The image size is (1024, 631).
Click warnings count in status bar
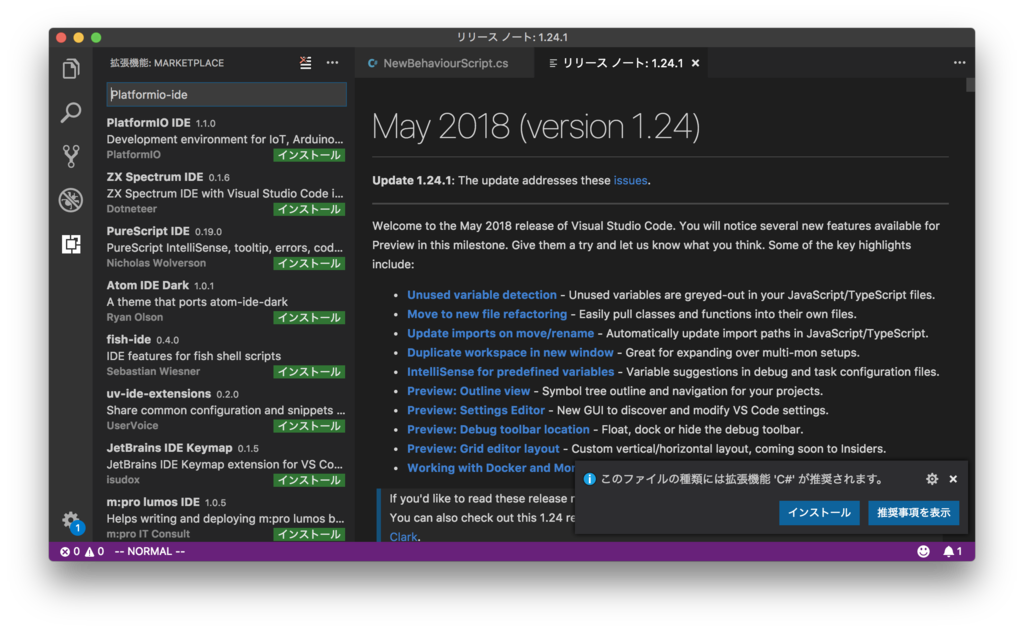tap(94, 551)
